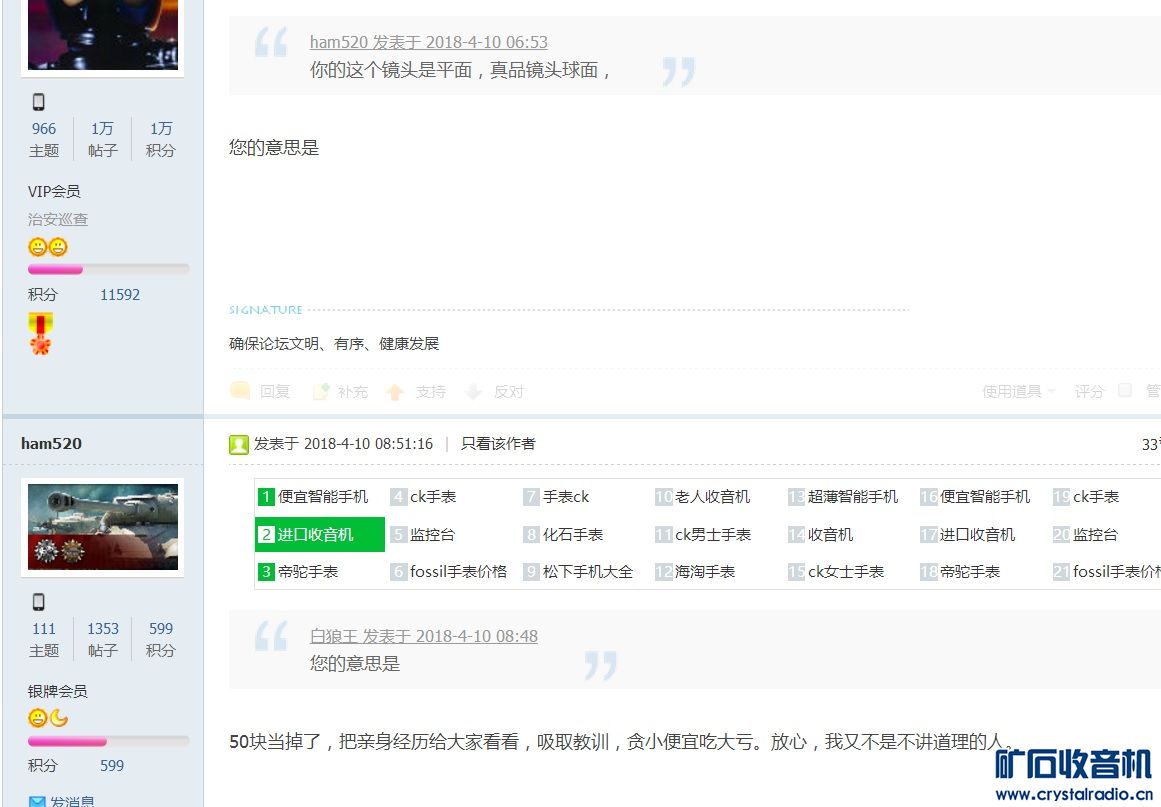Image resolution: width=1161 pixels, height=807 pixels.
Task: Expand the 使用道具 dropdown
Action: click(x=1018, y=392)
